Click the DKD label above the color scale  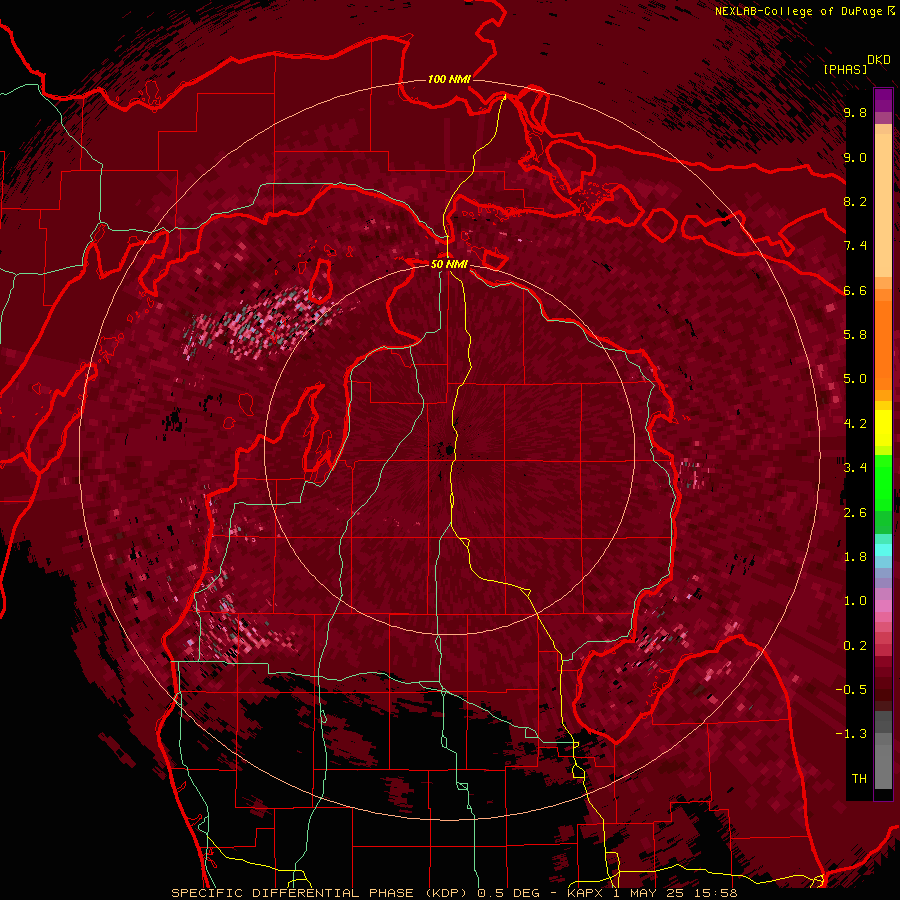(878, 60)
